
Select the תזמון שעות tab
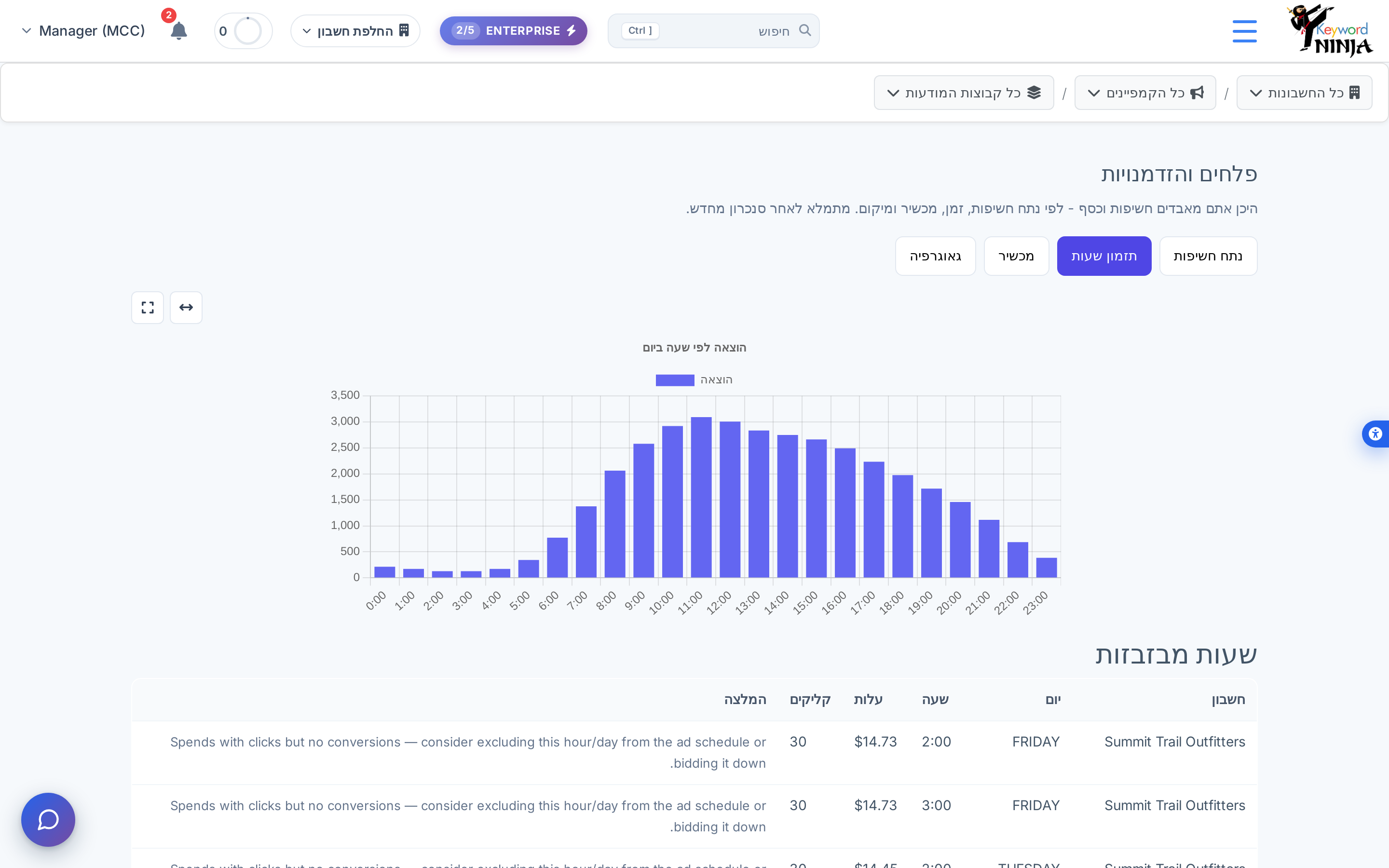1104,256
